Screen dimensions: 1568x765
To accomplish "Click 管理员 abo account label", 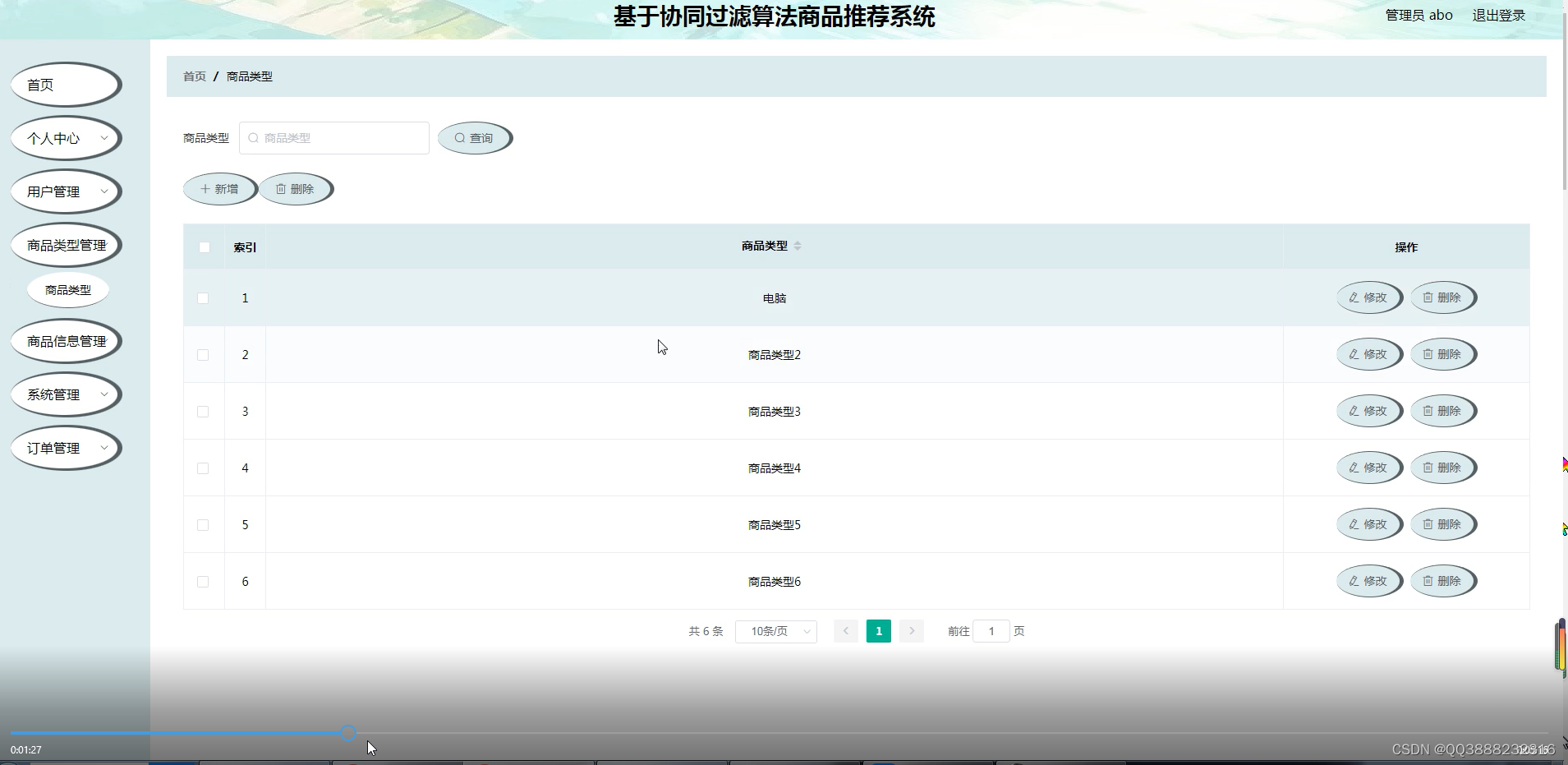I will pyautogui.click(x=1419, y=15).
